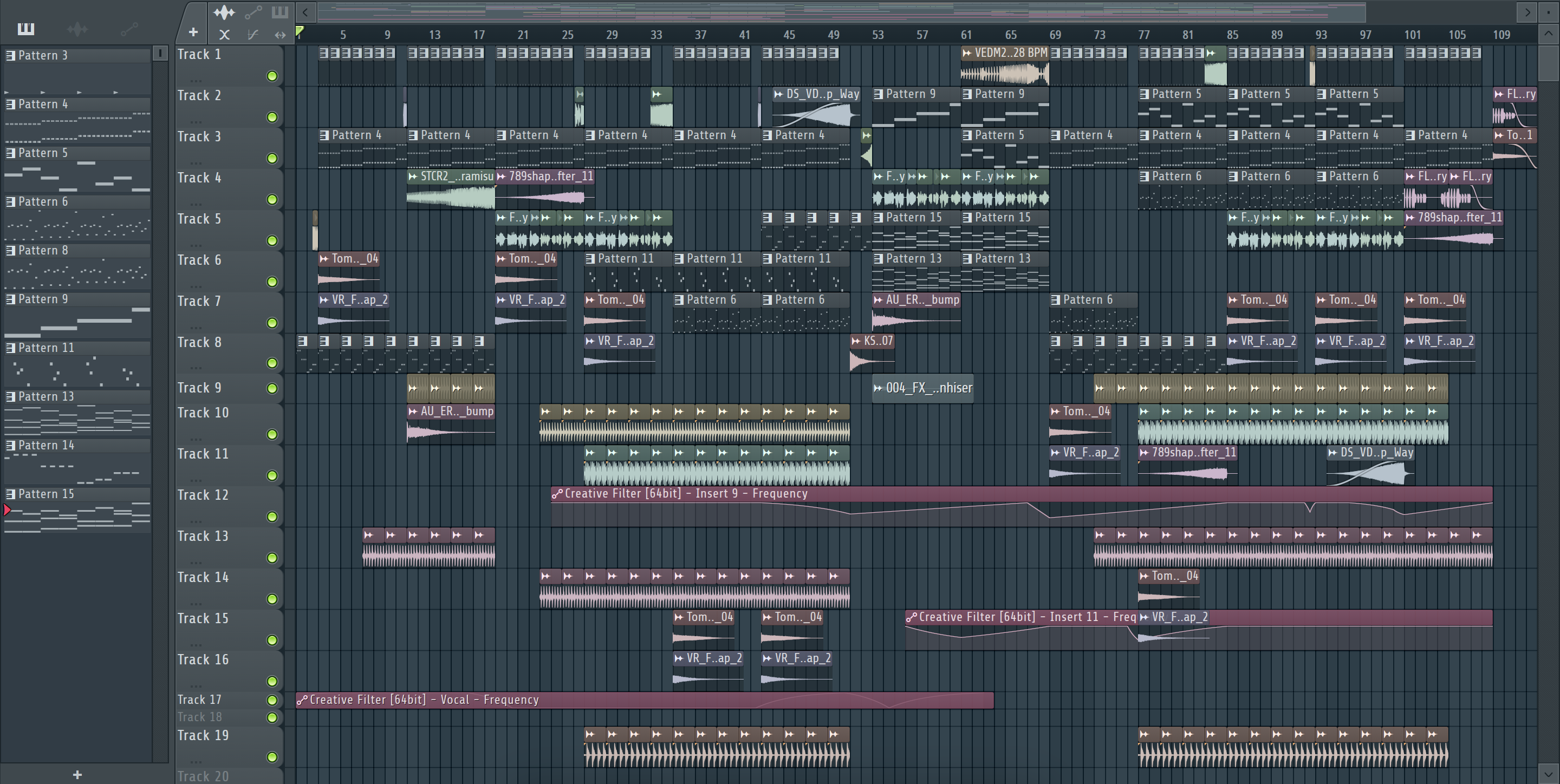Image resolution: width=1560 pixels, height=784 pixels.
Task: Click the playlist overview horizontal scroll thumb
Action: click(841, 12)
